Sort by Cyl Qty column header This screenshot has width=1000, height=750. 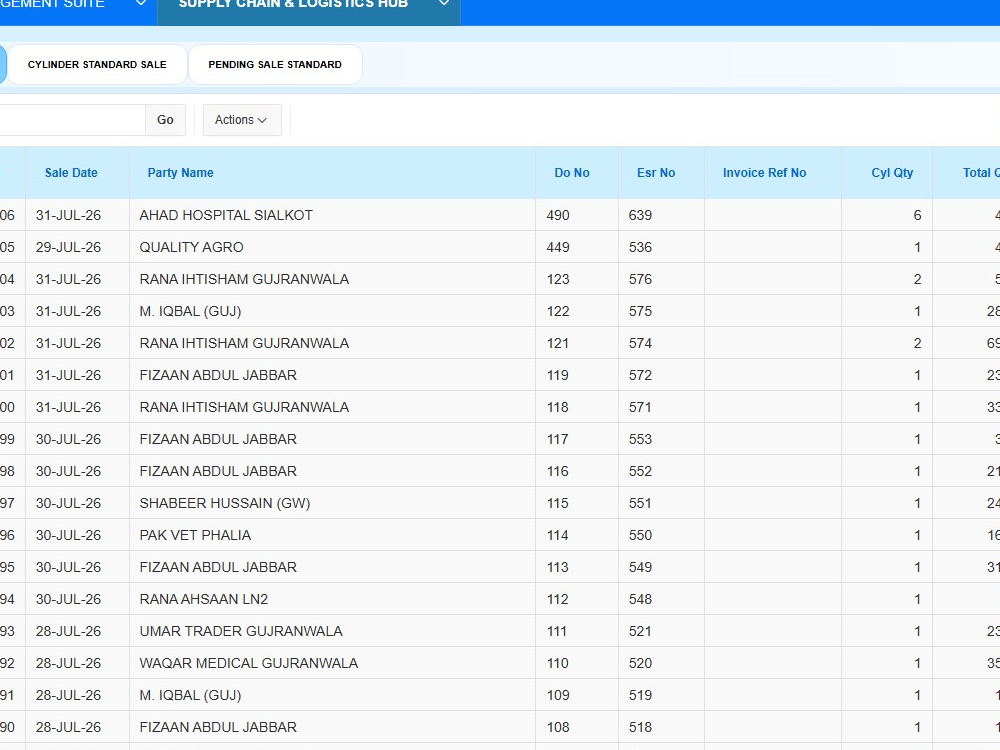point(892,173)
